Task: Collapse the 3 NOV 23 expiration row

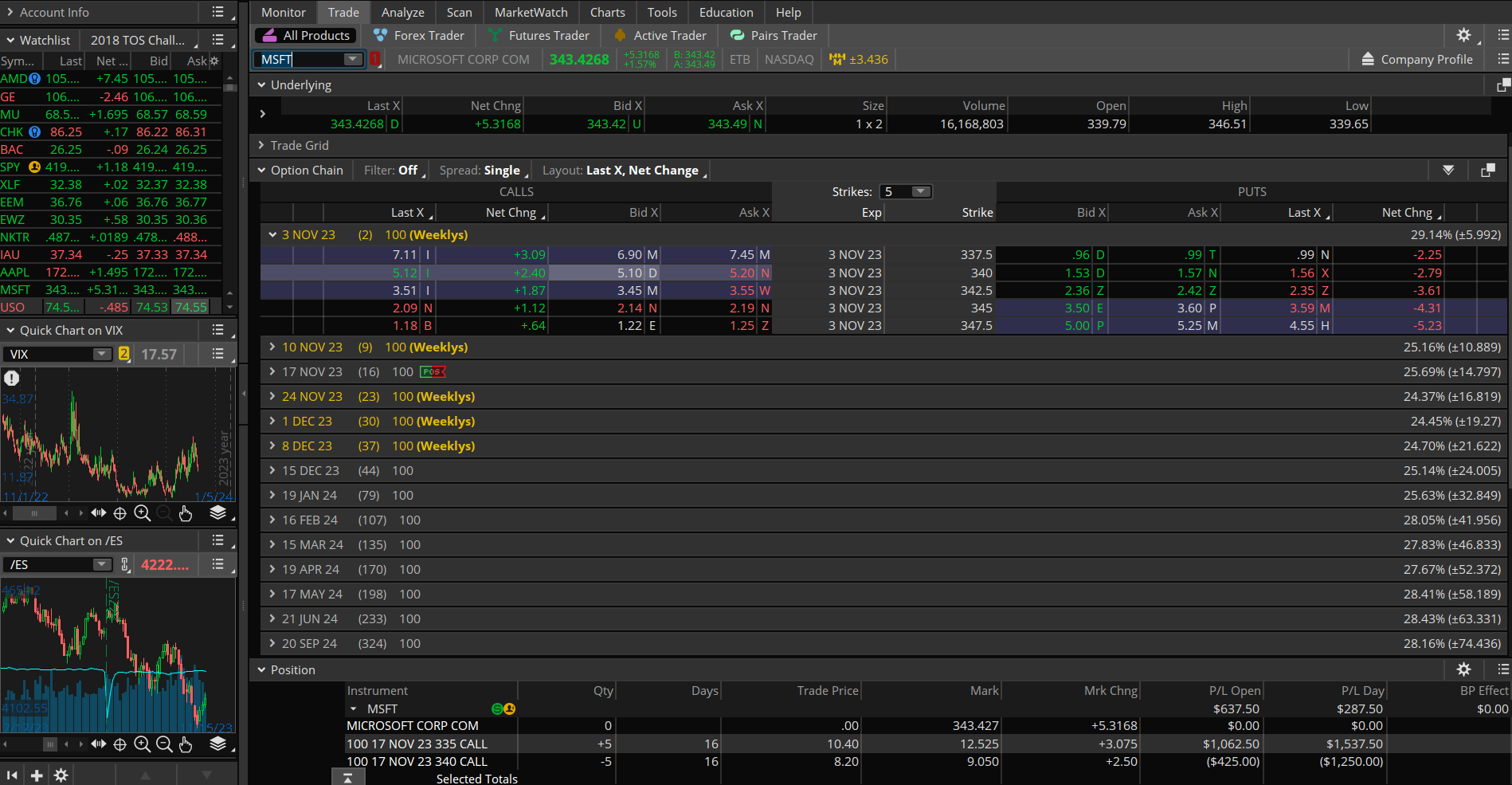Action: [x=272, y=234]
